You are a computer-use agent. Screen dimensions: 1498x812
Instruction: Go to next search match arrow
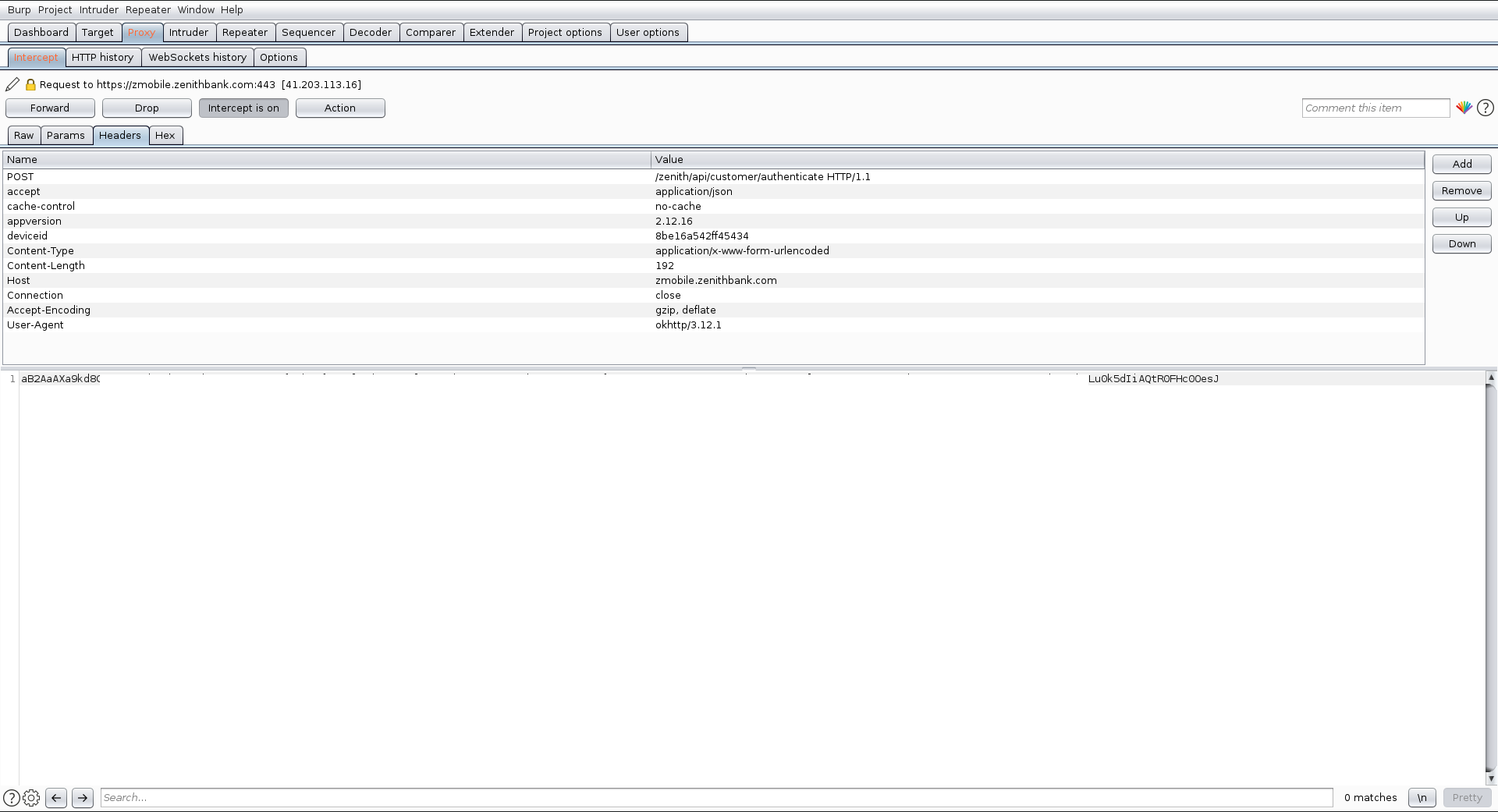(x=83, y=797)
